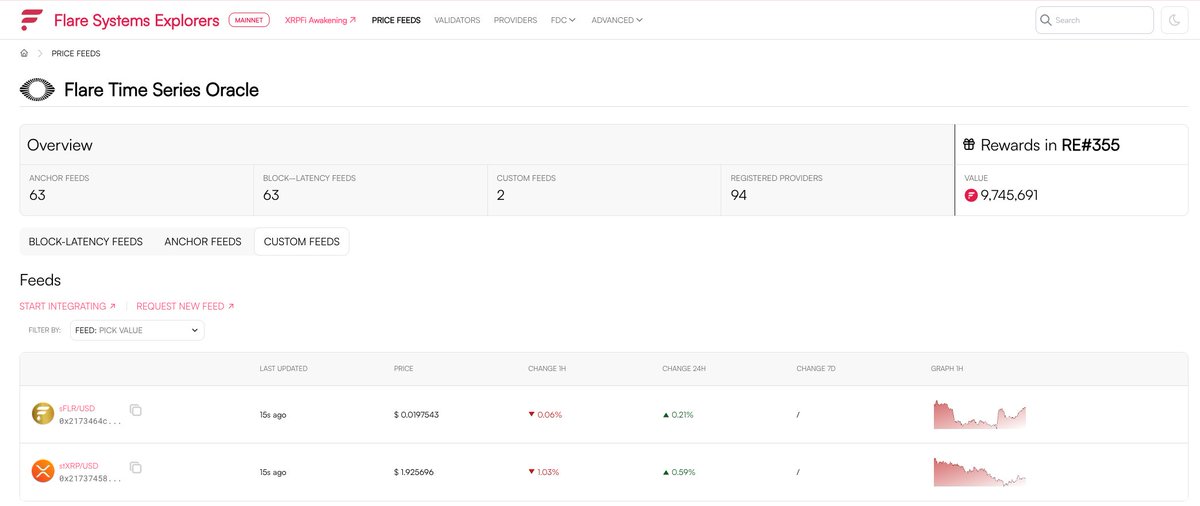Screen dimensions: 1200x506
Task: Click the Flare Systems Explorers title
Action: 137,20
